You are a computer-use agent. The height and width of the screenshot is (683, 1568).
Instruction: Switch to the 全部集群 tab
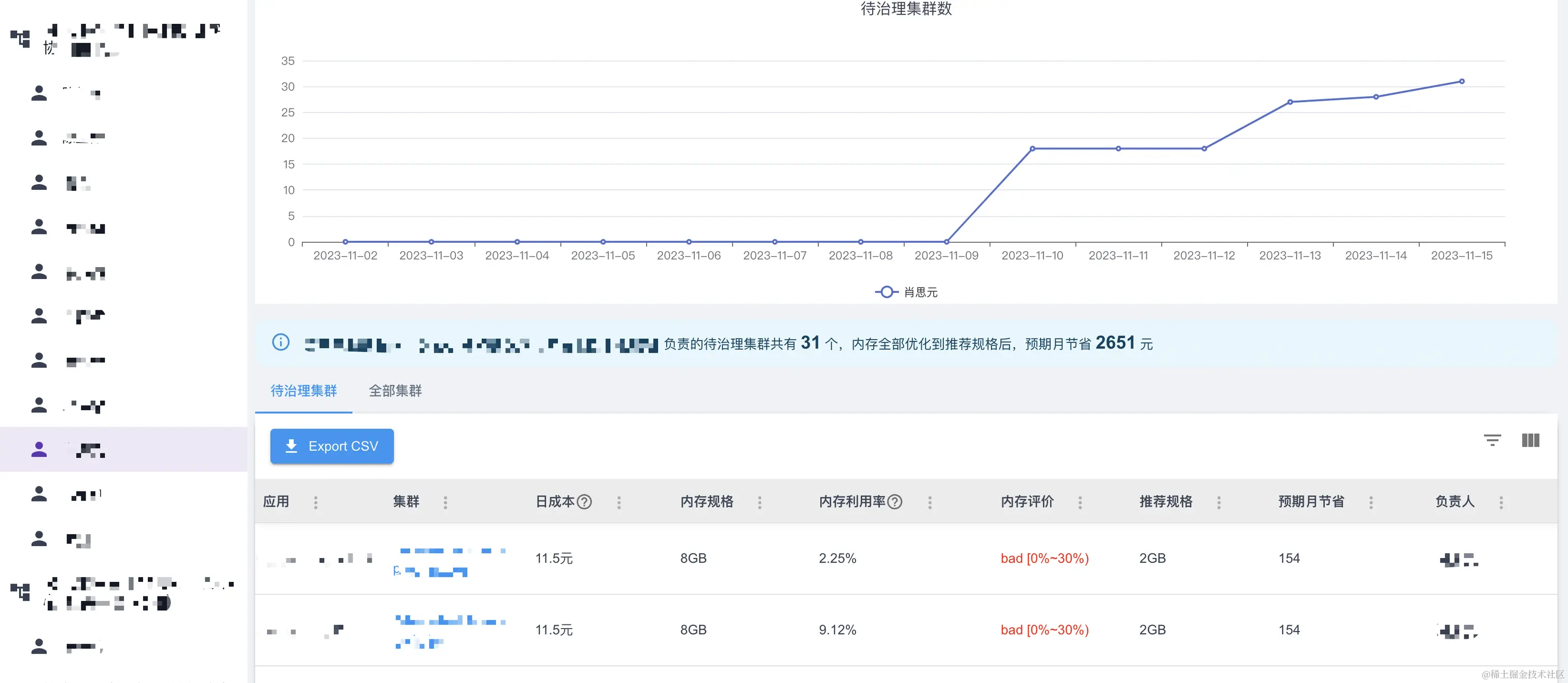pos(395,391)
